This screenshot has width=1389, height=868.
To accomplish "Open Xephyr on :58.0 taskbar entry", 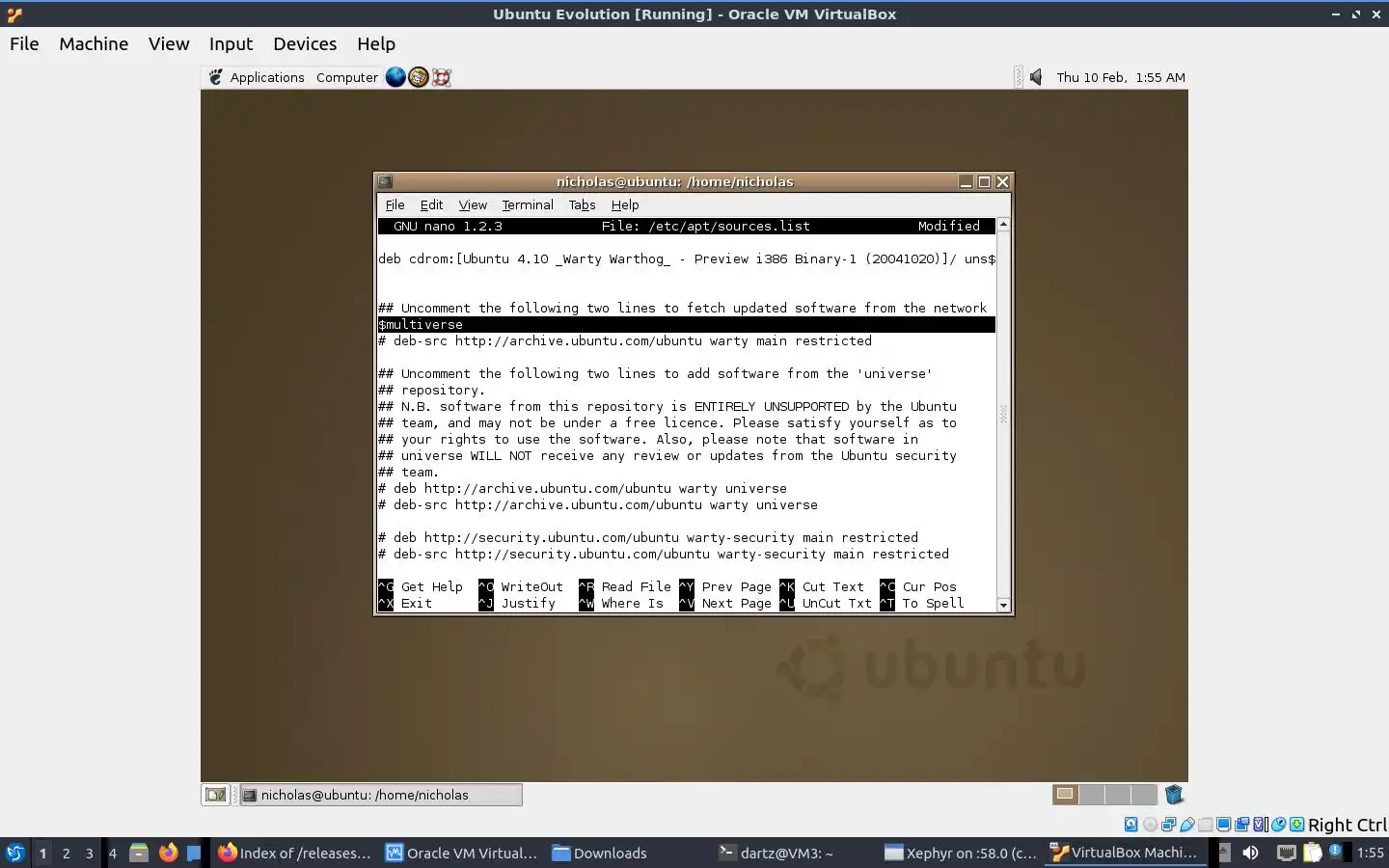I will click(x=961, y=853).
